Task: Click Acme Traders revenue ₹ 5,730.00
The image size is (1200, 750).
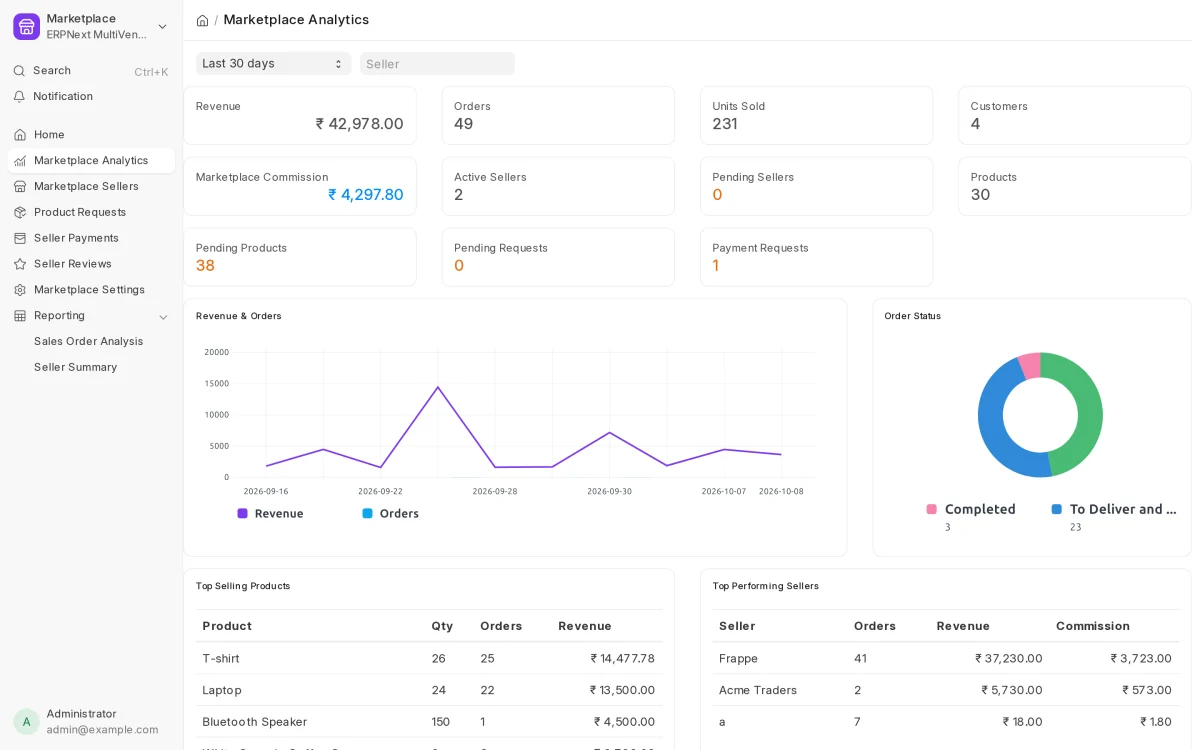Action: pos(1012,690)
